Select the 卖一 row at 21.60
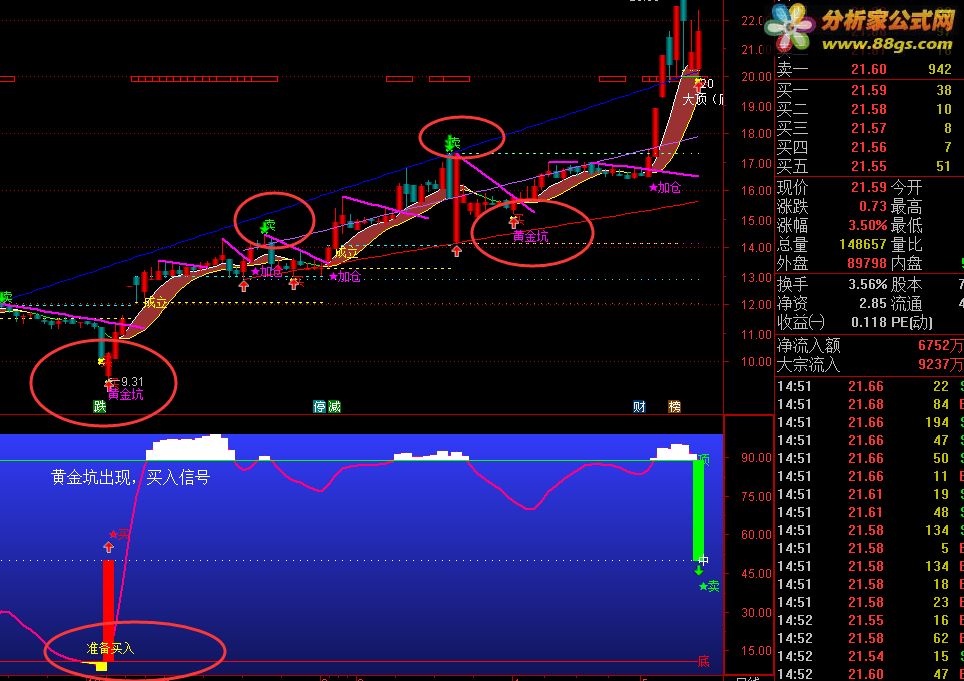The height and width of the screenshot is (681, 964). tap(867, 69)
